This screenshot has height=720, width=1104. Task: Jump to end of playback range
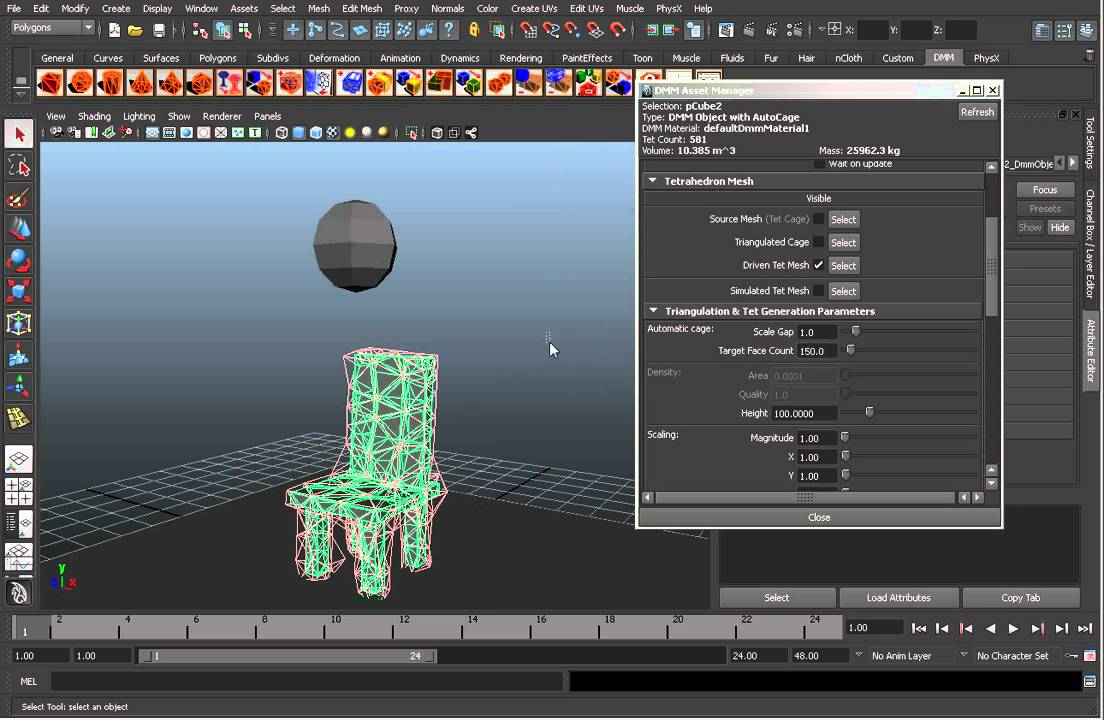pos(1085,628)
